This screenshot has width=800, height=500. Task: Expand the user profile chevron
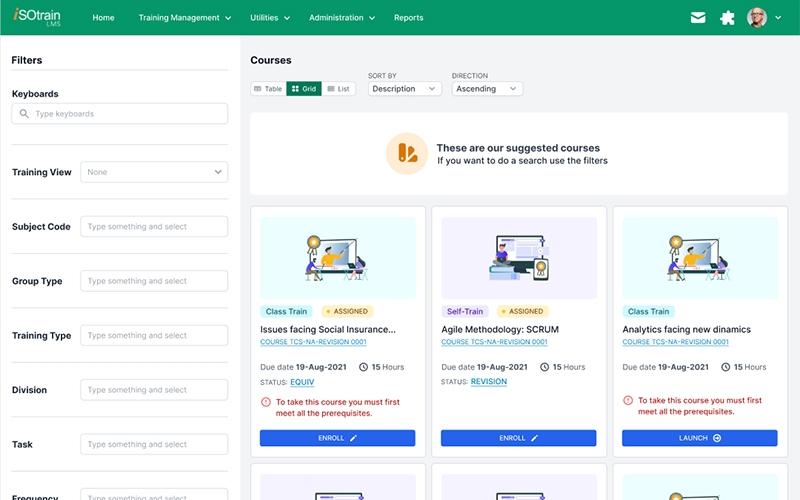coord(778,18)
